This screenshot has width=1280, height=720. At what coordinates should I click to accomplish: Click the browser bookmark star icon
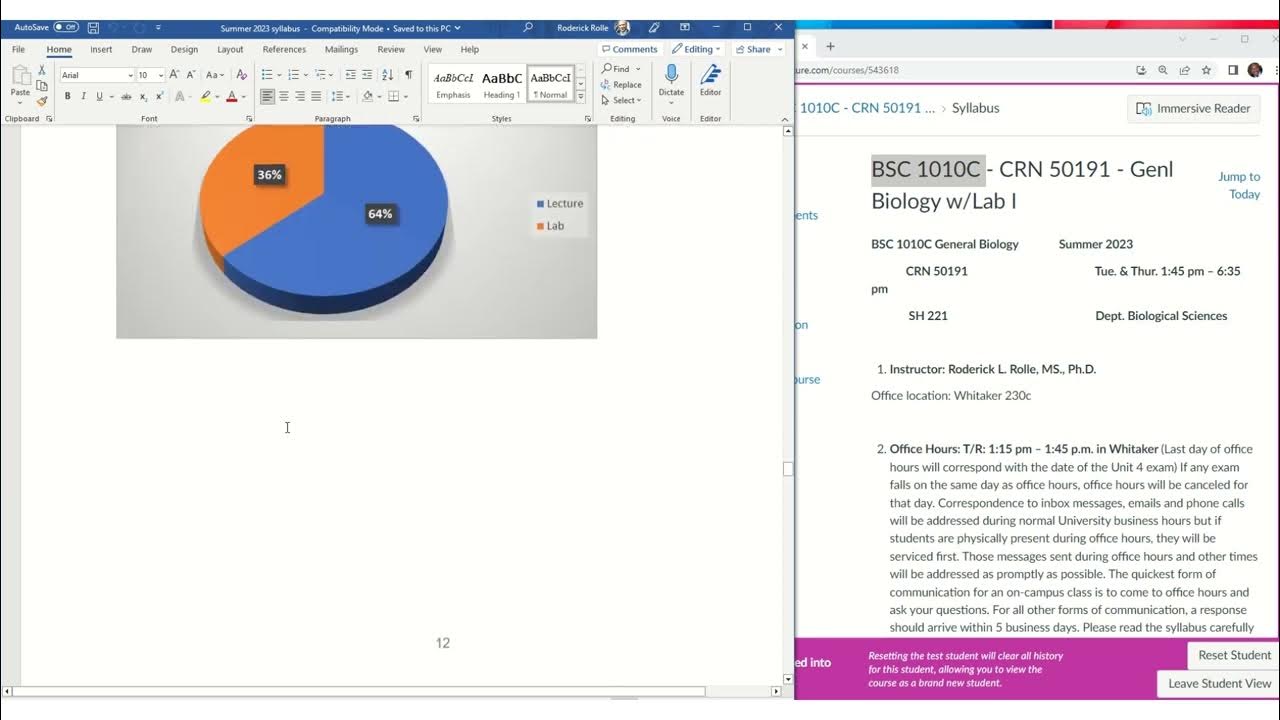pos(1206,70)
